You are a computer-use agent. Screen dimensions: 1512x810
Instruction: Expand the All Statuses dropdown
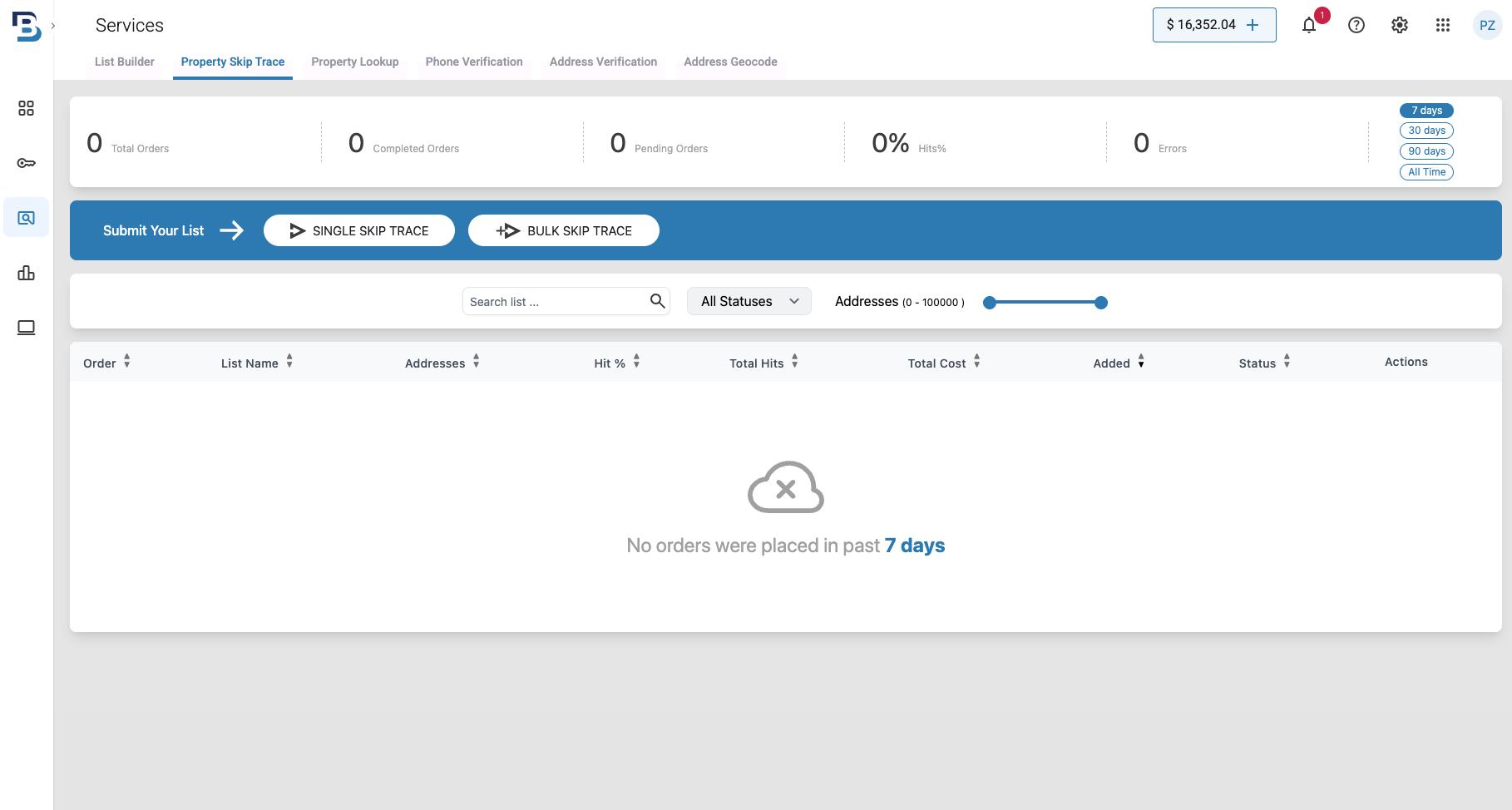pos(749,301)
